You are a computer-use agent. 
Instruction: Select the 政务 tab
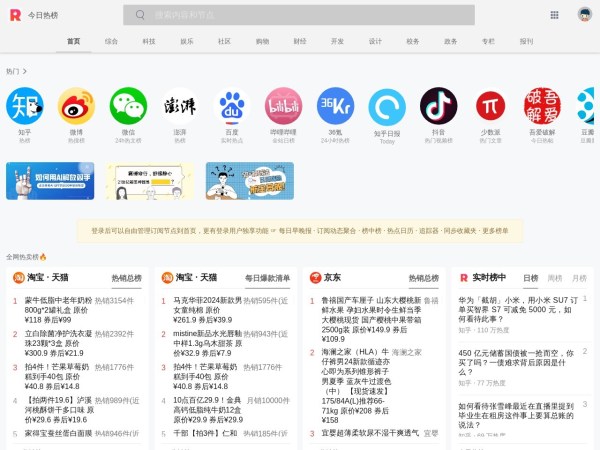point(450,41)
